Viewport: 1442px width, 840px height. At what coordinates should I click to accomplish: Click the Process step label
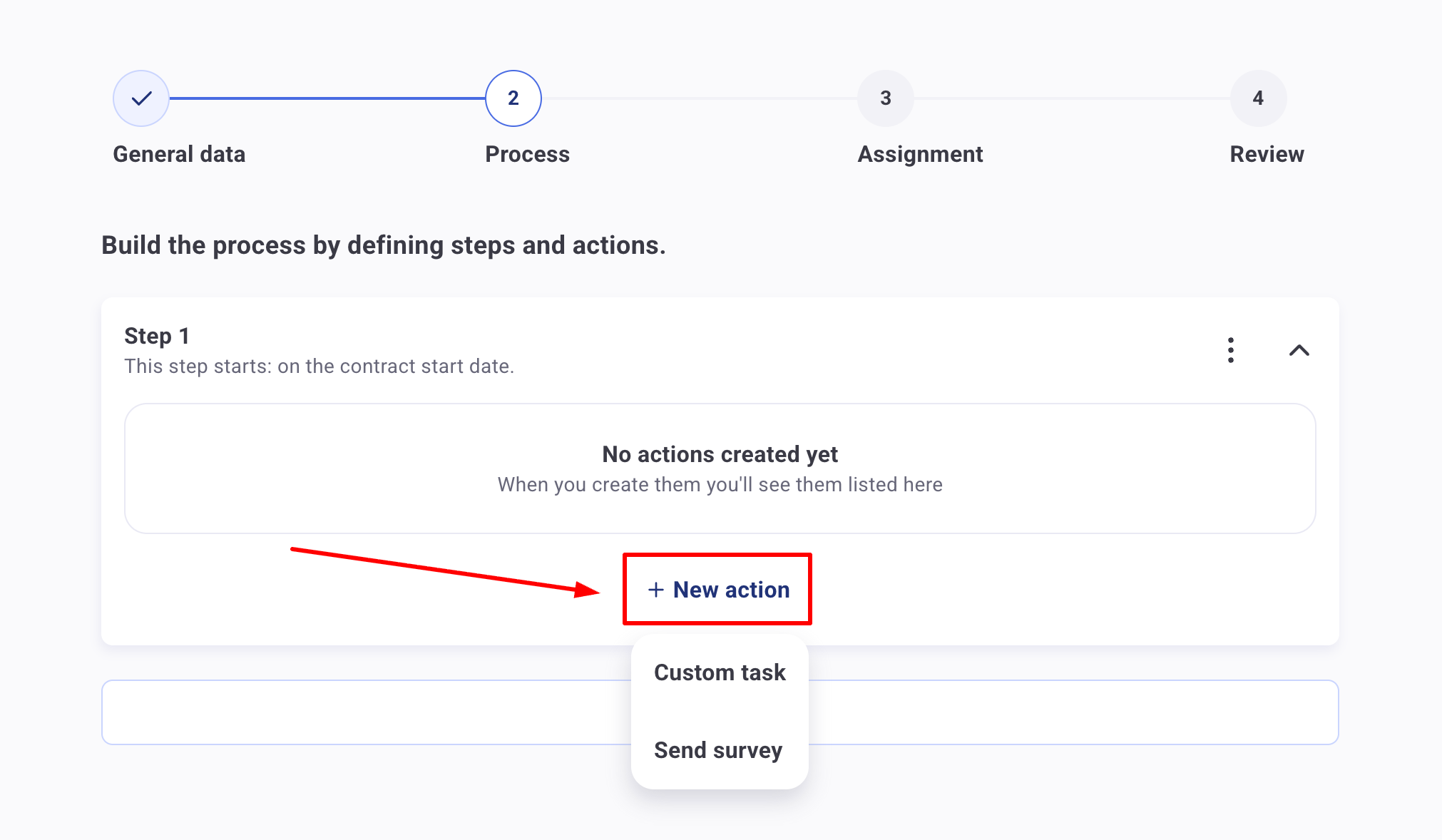[527, 154]
